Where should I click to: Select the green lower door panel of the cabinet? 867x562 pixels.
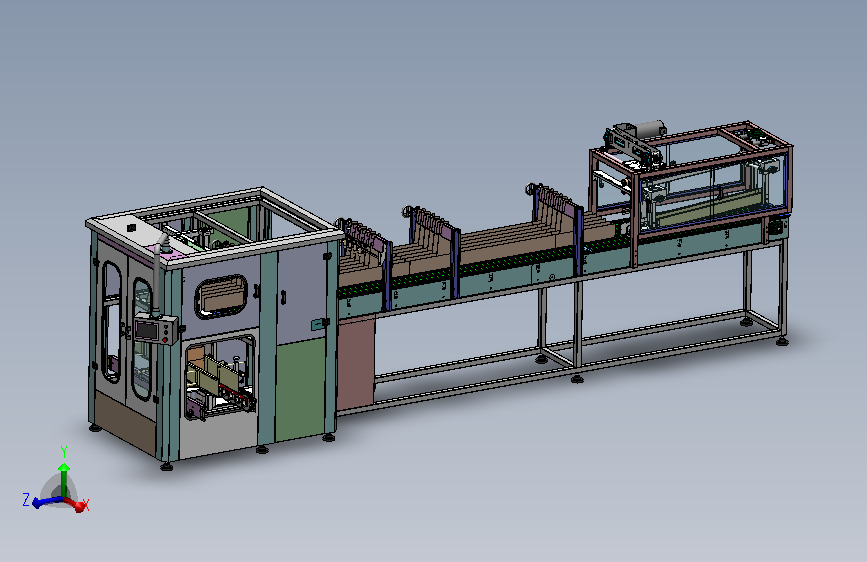(x=300, y=390)
